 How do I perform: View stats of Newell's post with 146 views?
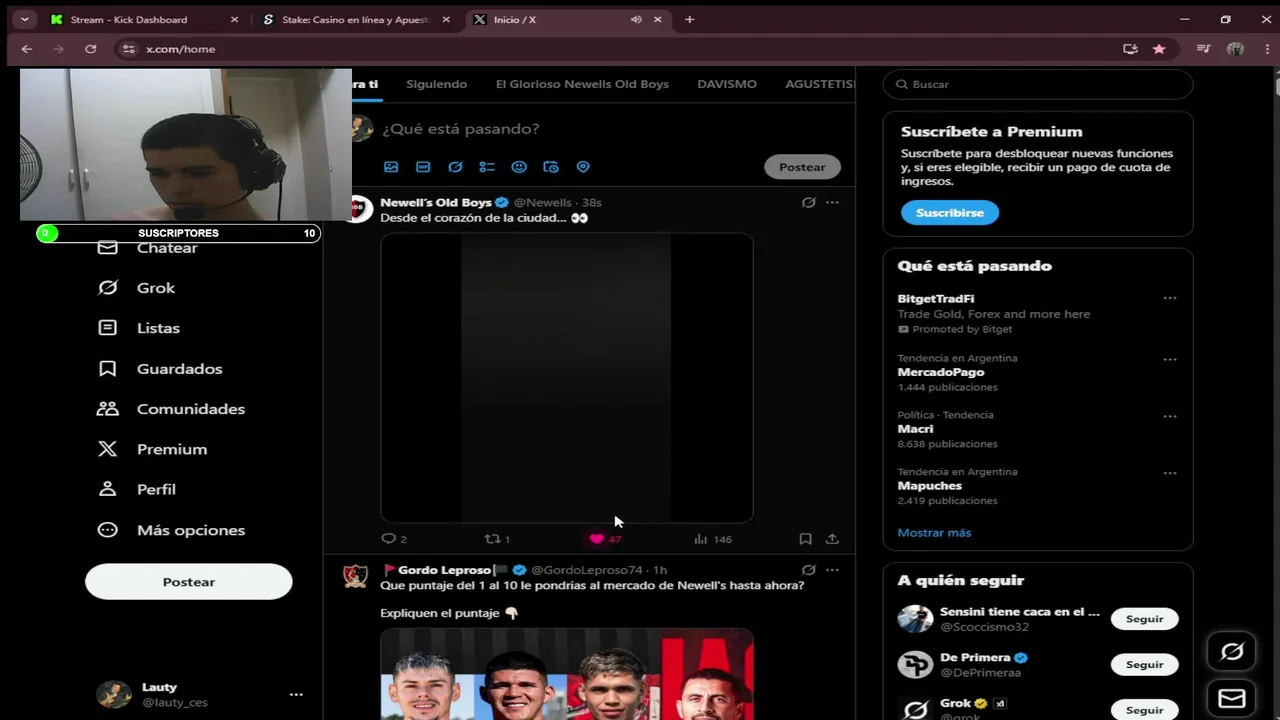point(713,539)
